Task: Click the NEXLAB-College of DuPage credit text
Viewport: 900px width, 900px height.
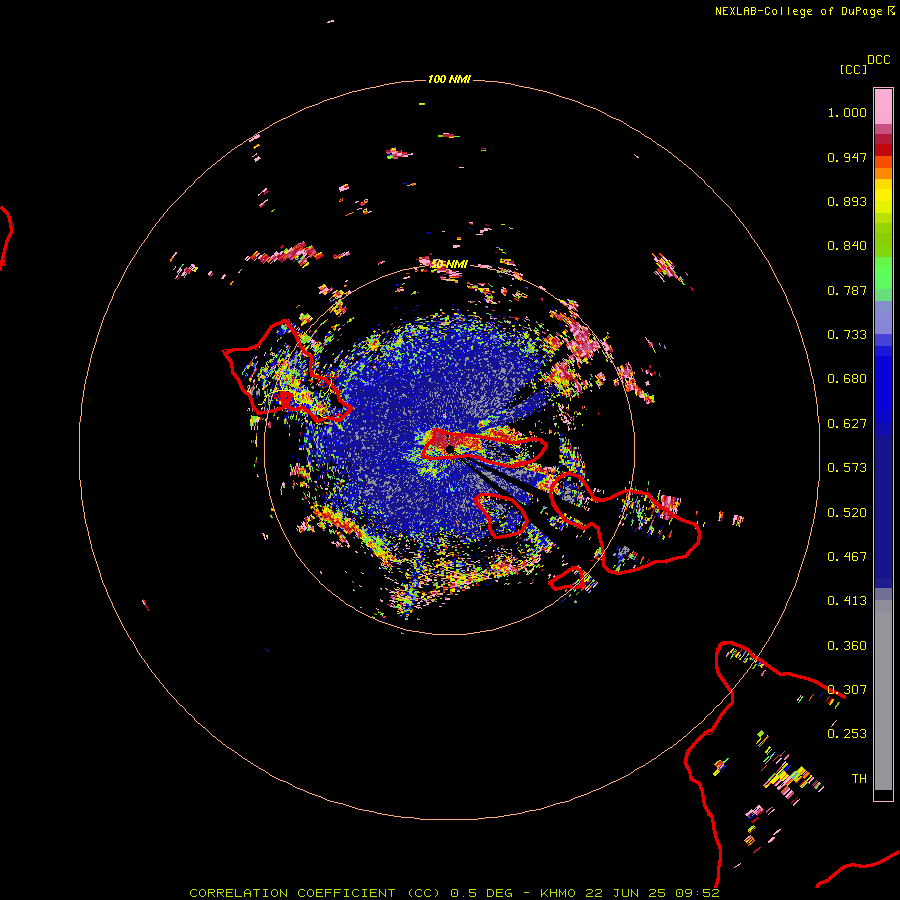Action: tap(798, 11)
